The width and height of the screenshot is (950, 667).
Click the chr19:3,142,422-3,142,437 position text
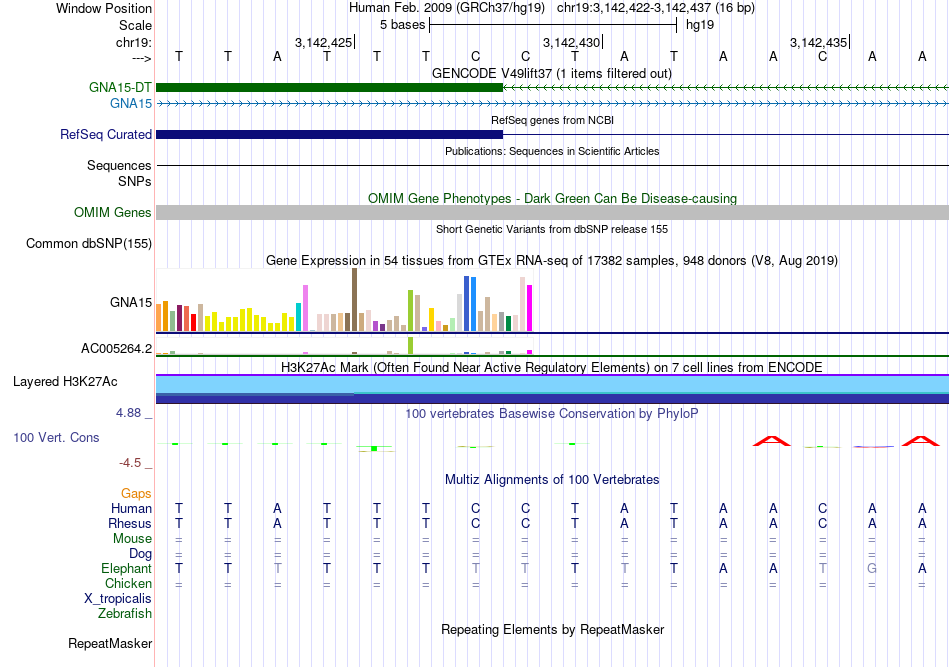656,8
